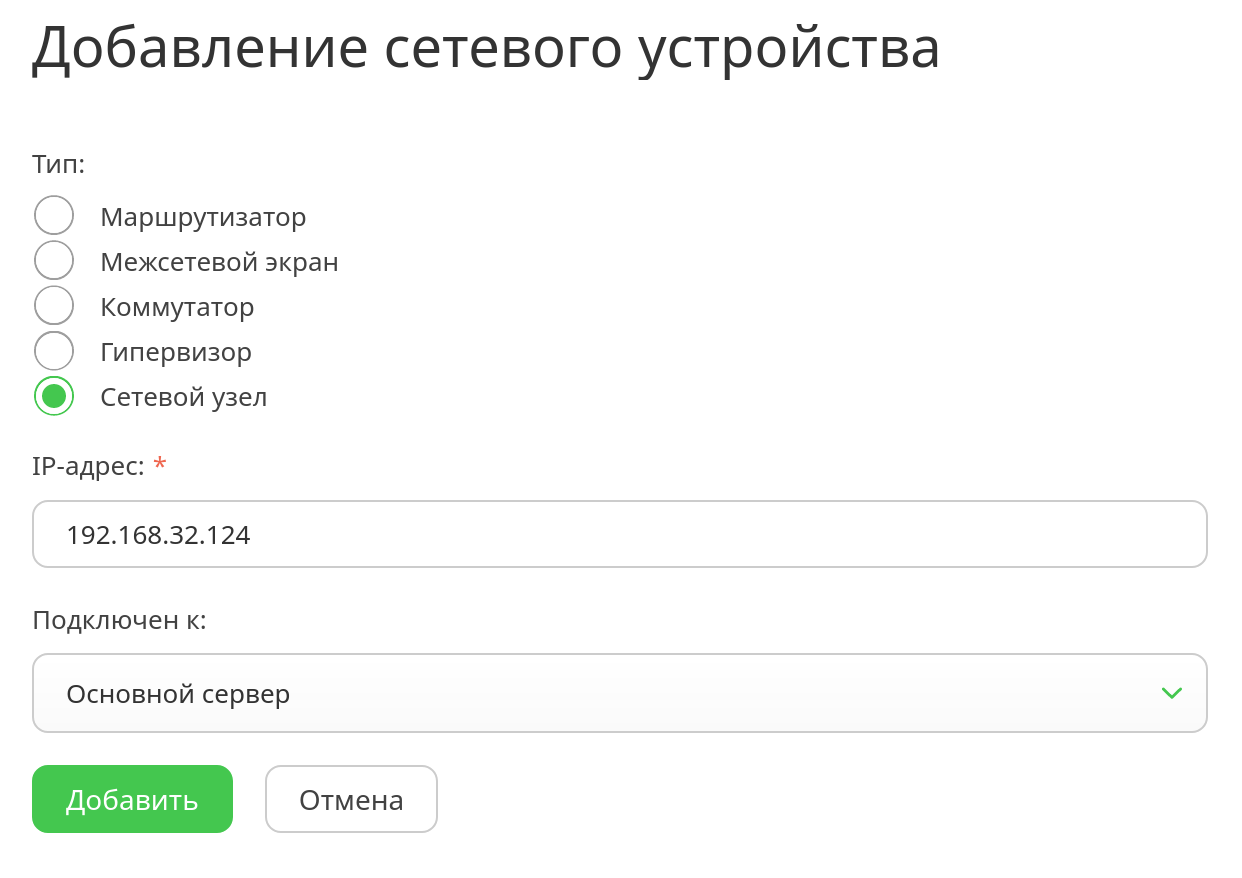
Task: Click the green dropdown chevron arrow
Action: pos(1171,693)
